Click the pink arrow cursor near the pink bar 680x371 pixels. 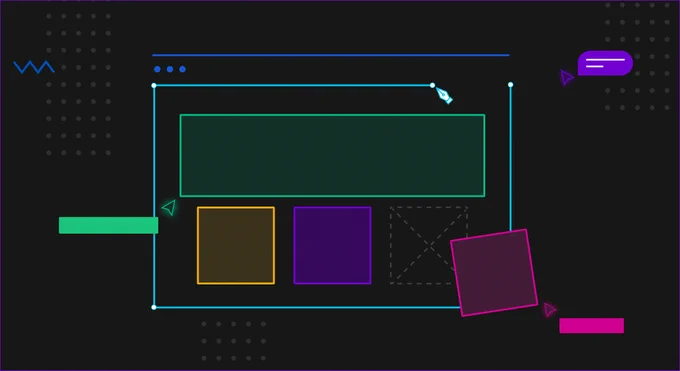(549, 309)
